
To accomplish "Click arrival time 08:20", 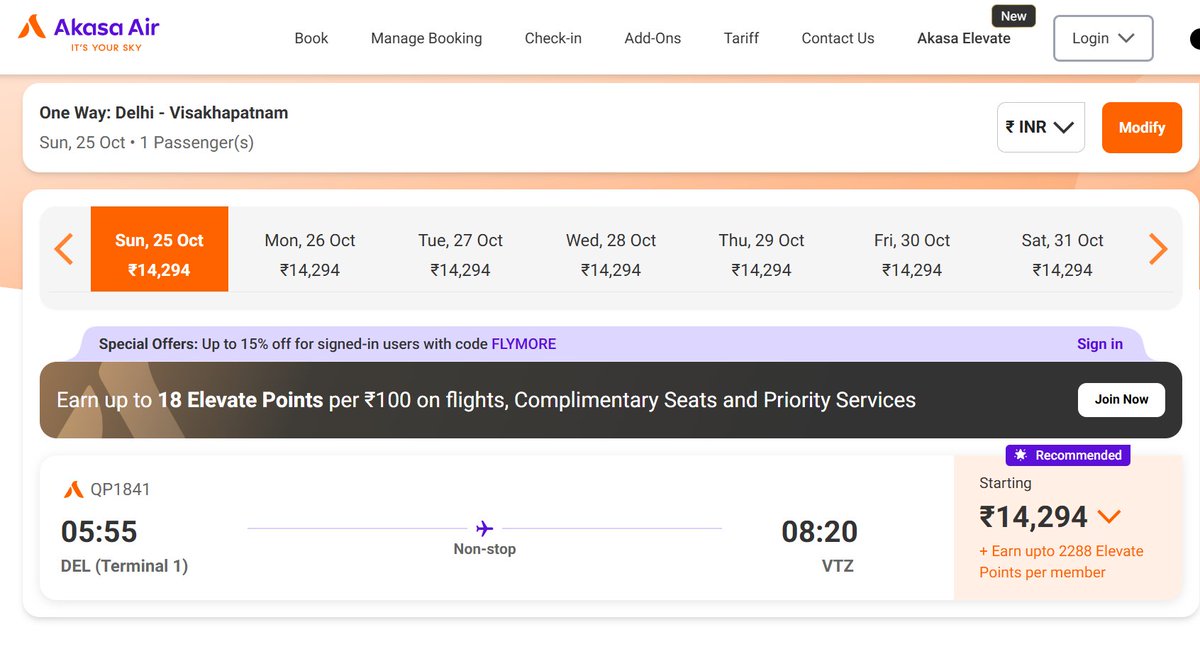I will coord(819,531).
